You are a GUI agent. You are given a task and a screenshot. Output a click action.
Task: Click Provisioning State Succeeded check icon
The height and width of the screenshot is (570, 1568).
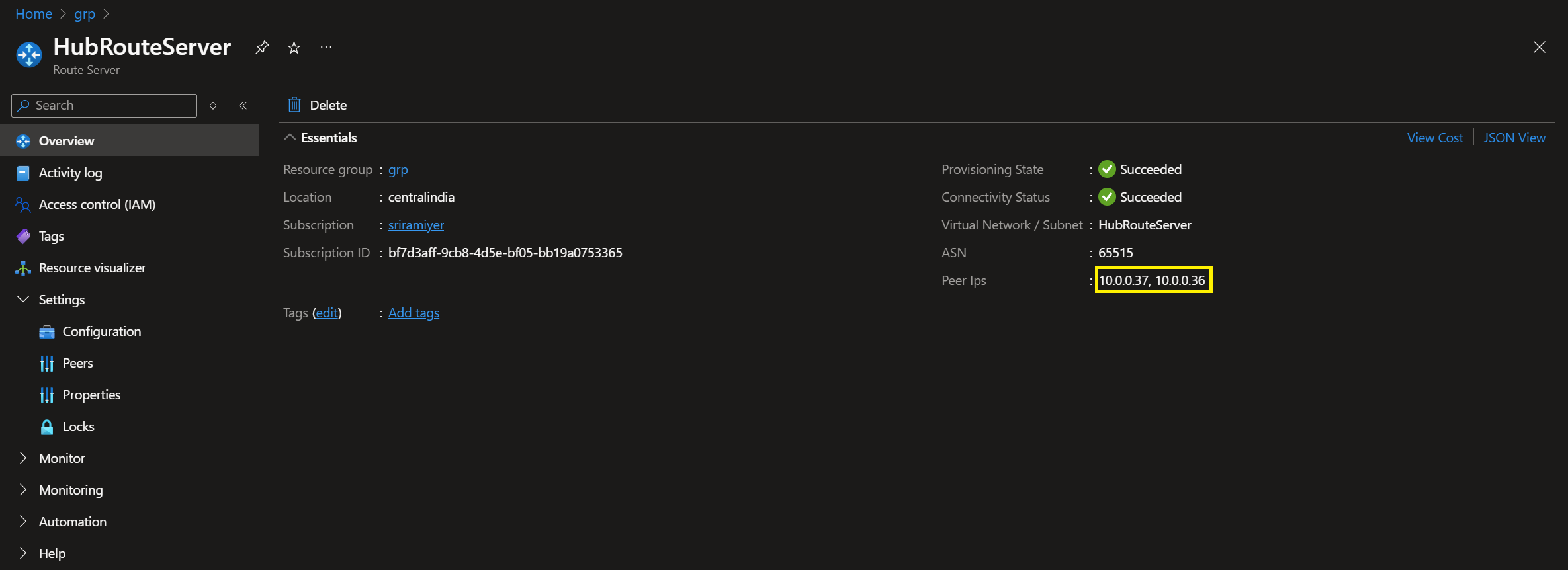click(1107, 169)
